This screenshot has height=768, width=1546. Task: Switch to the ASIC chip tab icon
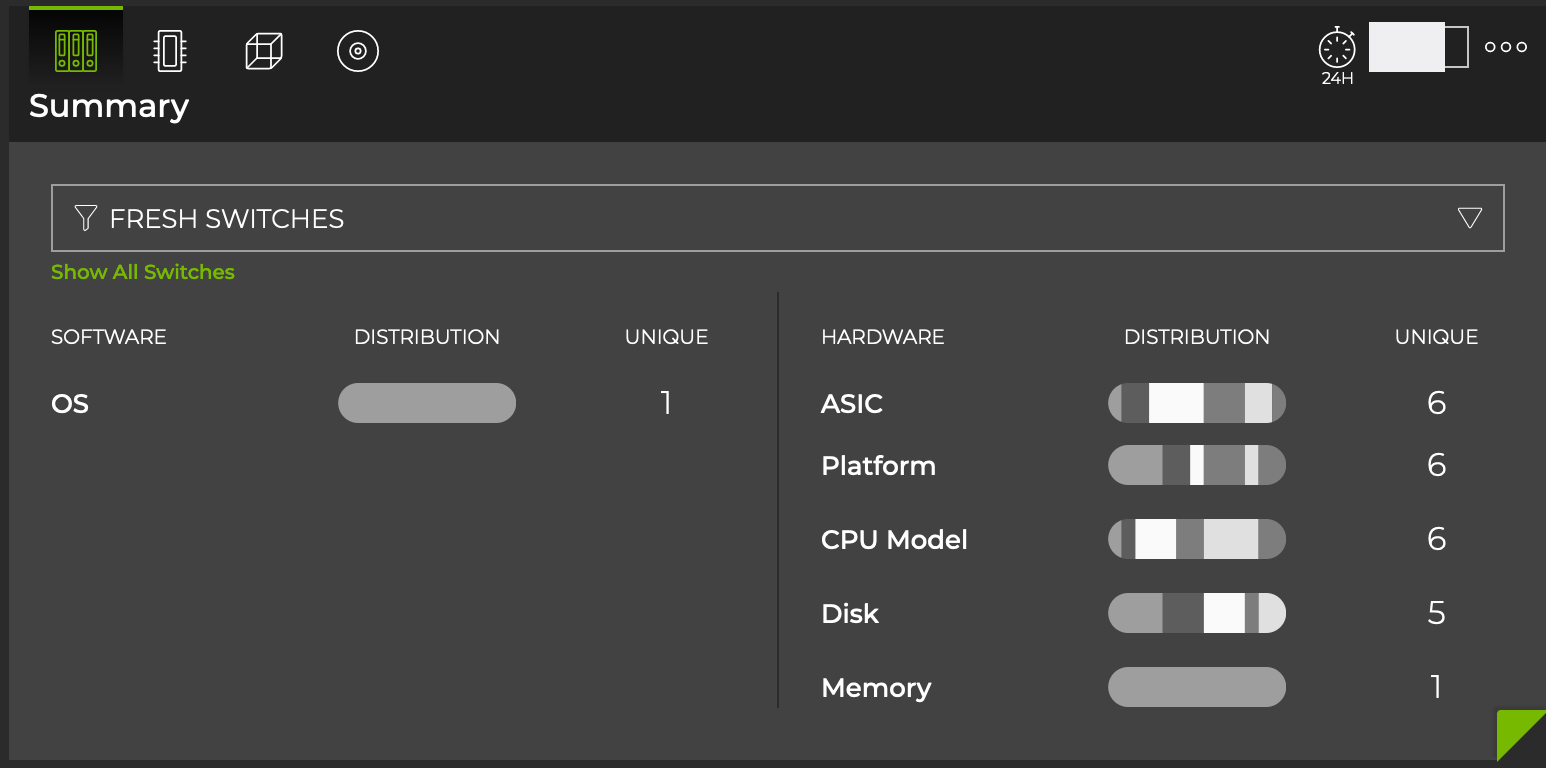(170, 50)
